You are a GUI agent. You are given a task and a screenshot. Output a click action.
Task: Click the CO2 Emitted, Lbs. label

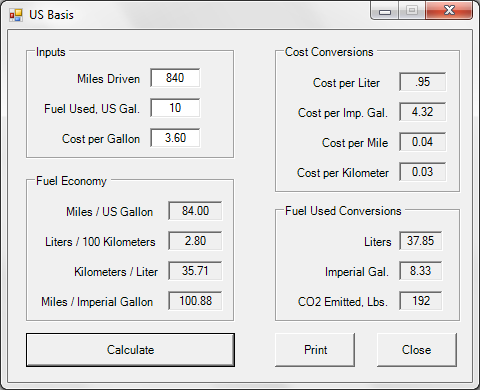coord(343,302)
